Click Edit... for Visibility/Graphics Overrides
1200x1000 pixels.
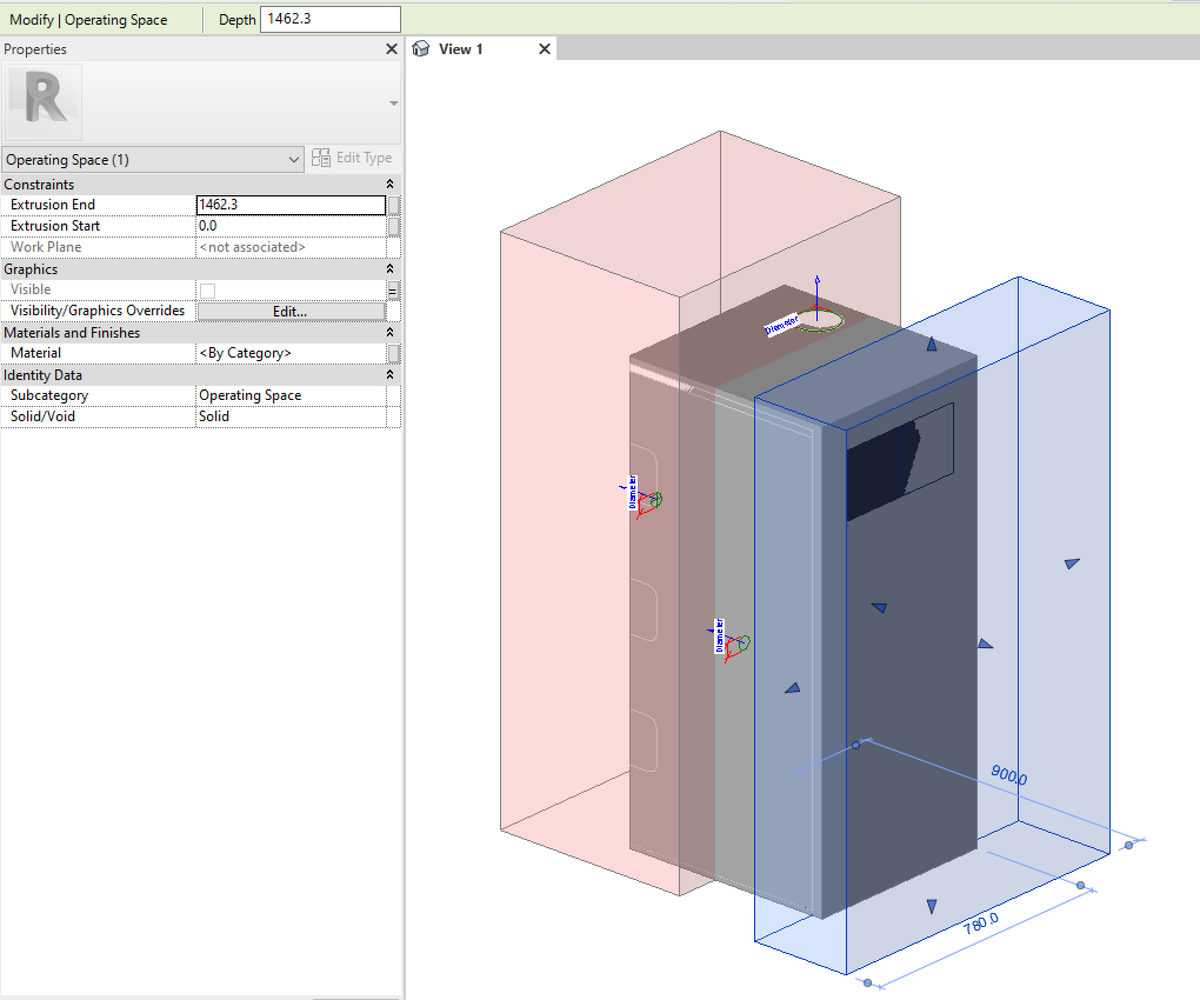click(290, 311)
